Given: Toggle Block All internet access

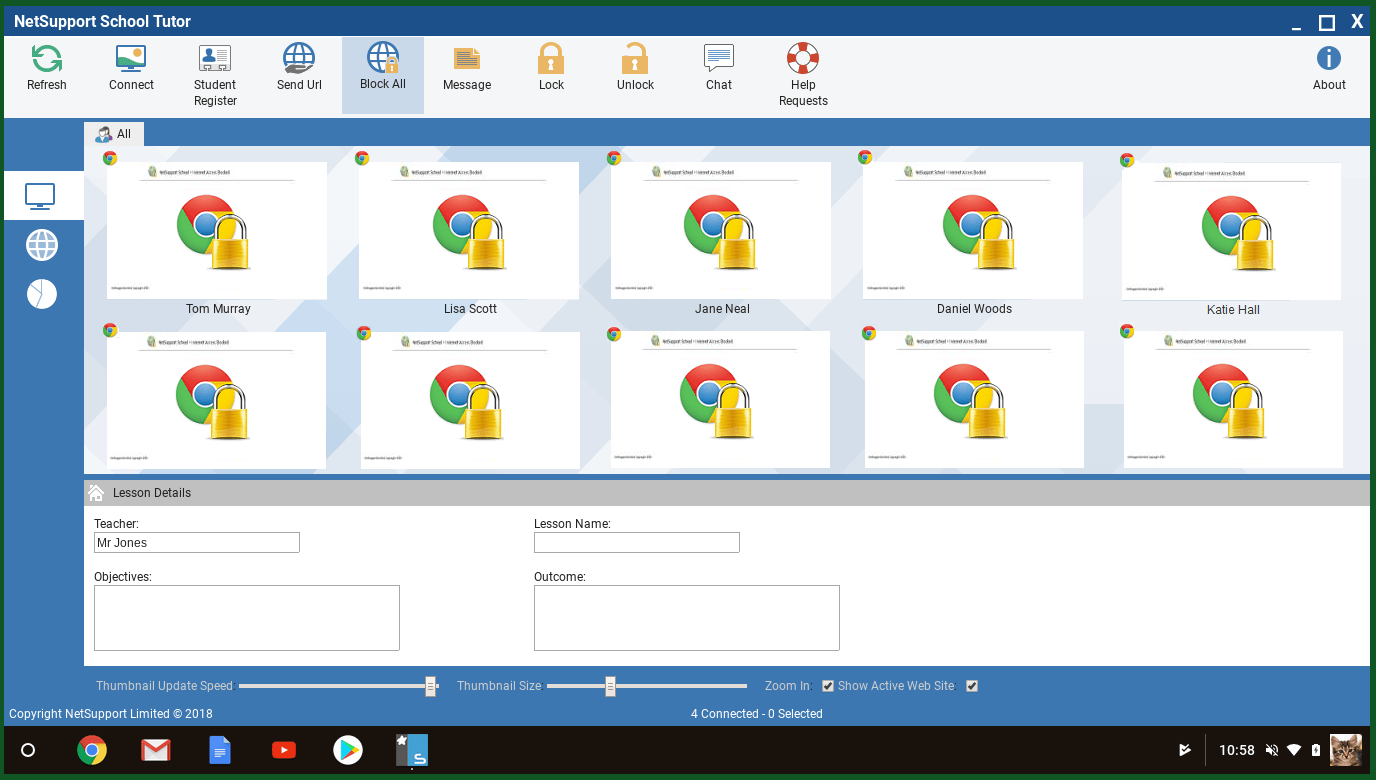Looking at the screenshot, I should [x=383, y=68].
